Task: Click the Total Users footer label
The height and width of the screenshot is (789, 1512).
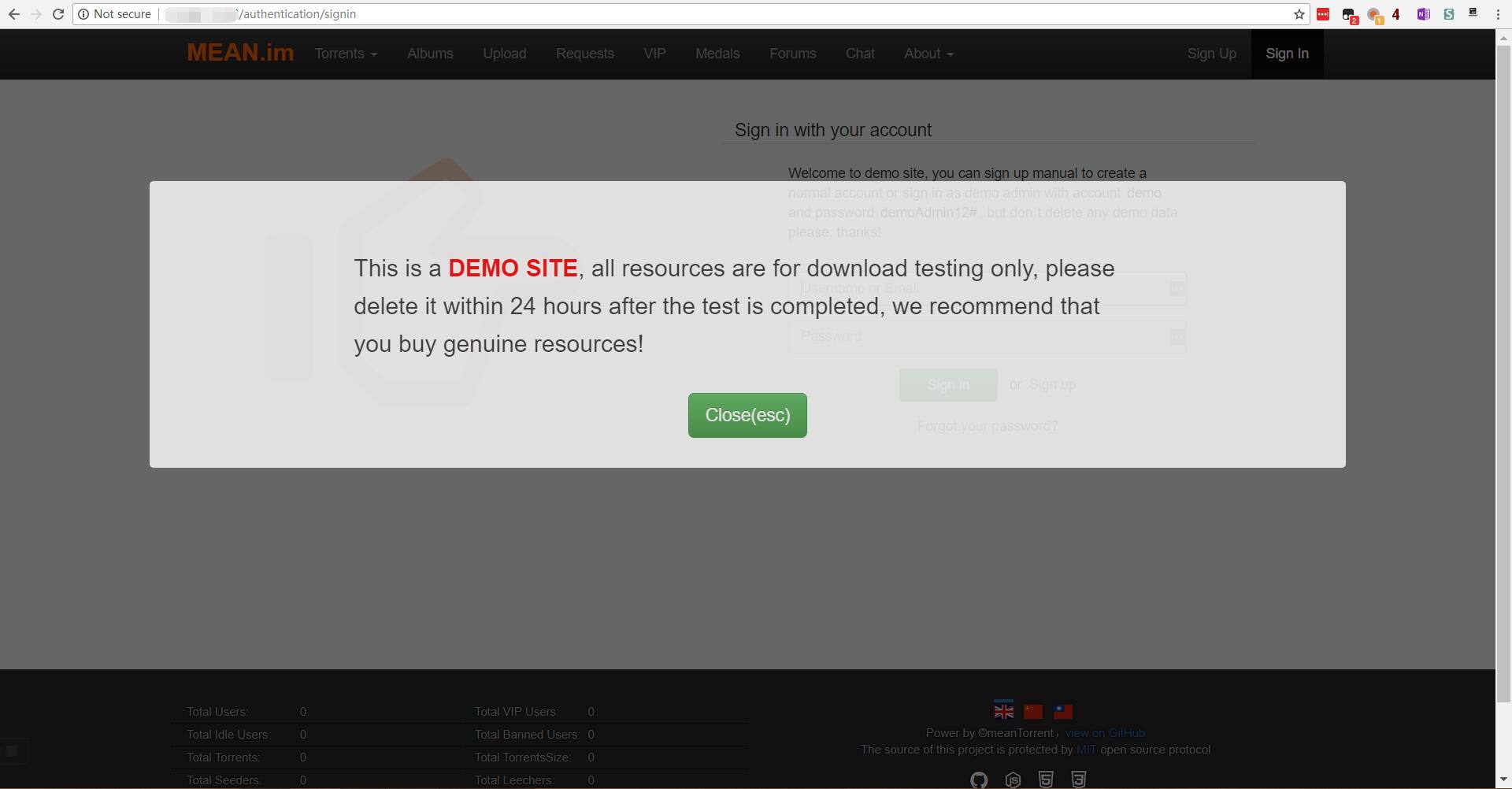Action: (217, 712)
